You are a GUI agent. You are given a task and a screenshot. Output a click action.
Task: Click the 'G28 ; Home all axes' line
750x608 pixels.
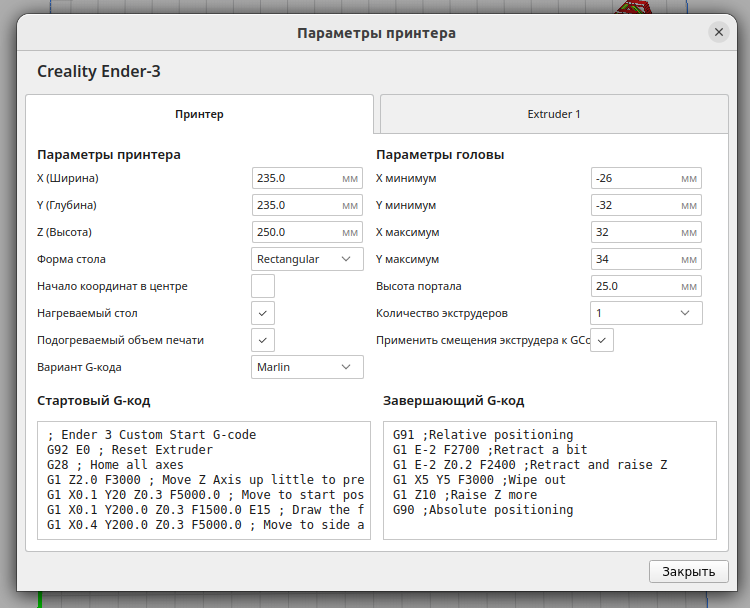click(x=115, y=464)
